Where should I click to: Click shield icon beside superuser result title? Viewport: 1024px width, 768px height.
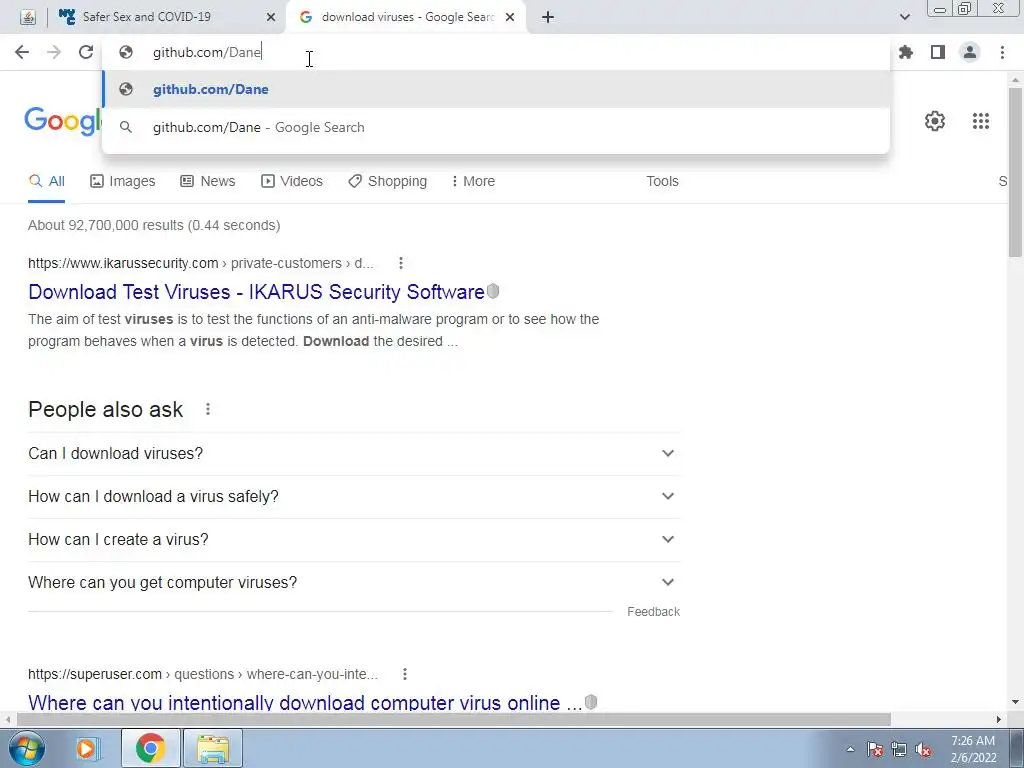(x=591, y=702)
